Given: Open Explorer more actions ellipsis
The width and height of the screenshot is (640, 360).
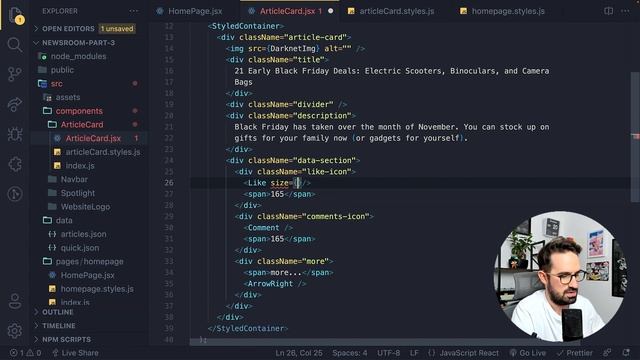Looking at the screenshot, I should [134, 11].
